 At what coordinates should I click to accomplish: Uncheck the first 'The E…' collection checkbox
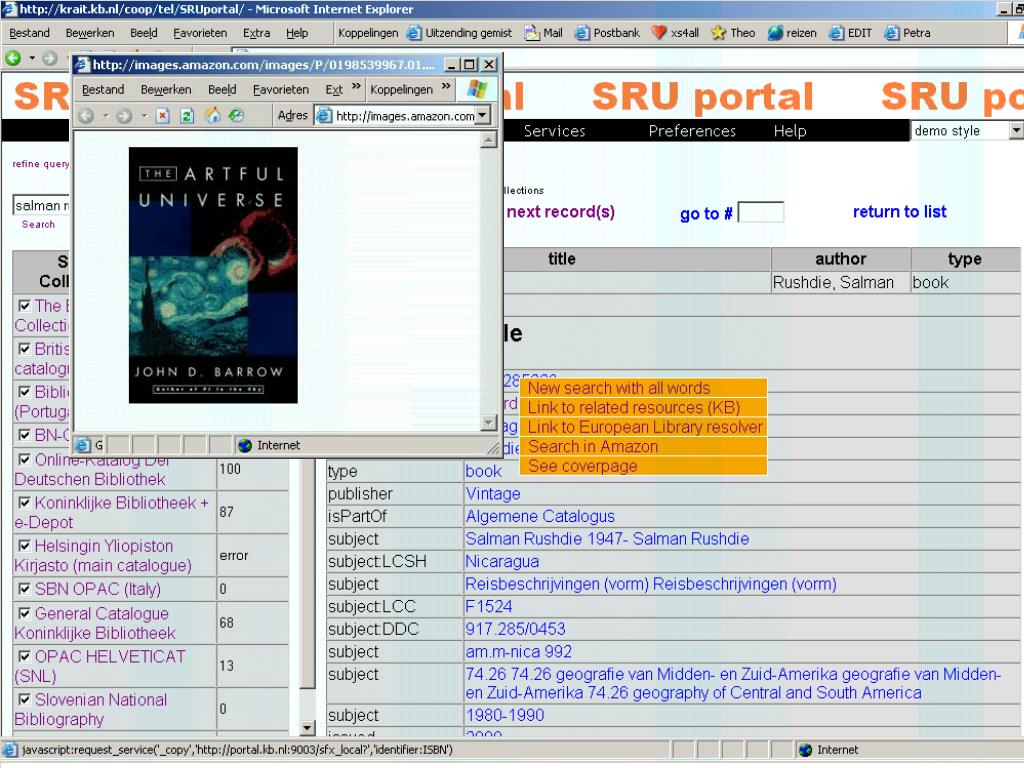[24, 306]
